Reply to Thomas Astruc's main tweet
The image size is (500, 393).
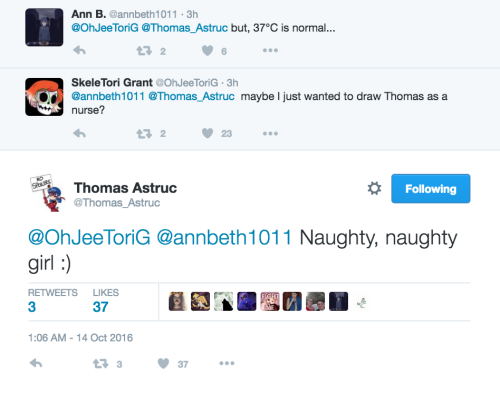[36, 363]
